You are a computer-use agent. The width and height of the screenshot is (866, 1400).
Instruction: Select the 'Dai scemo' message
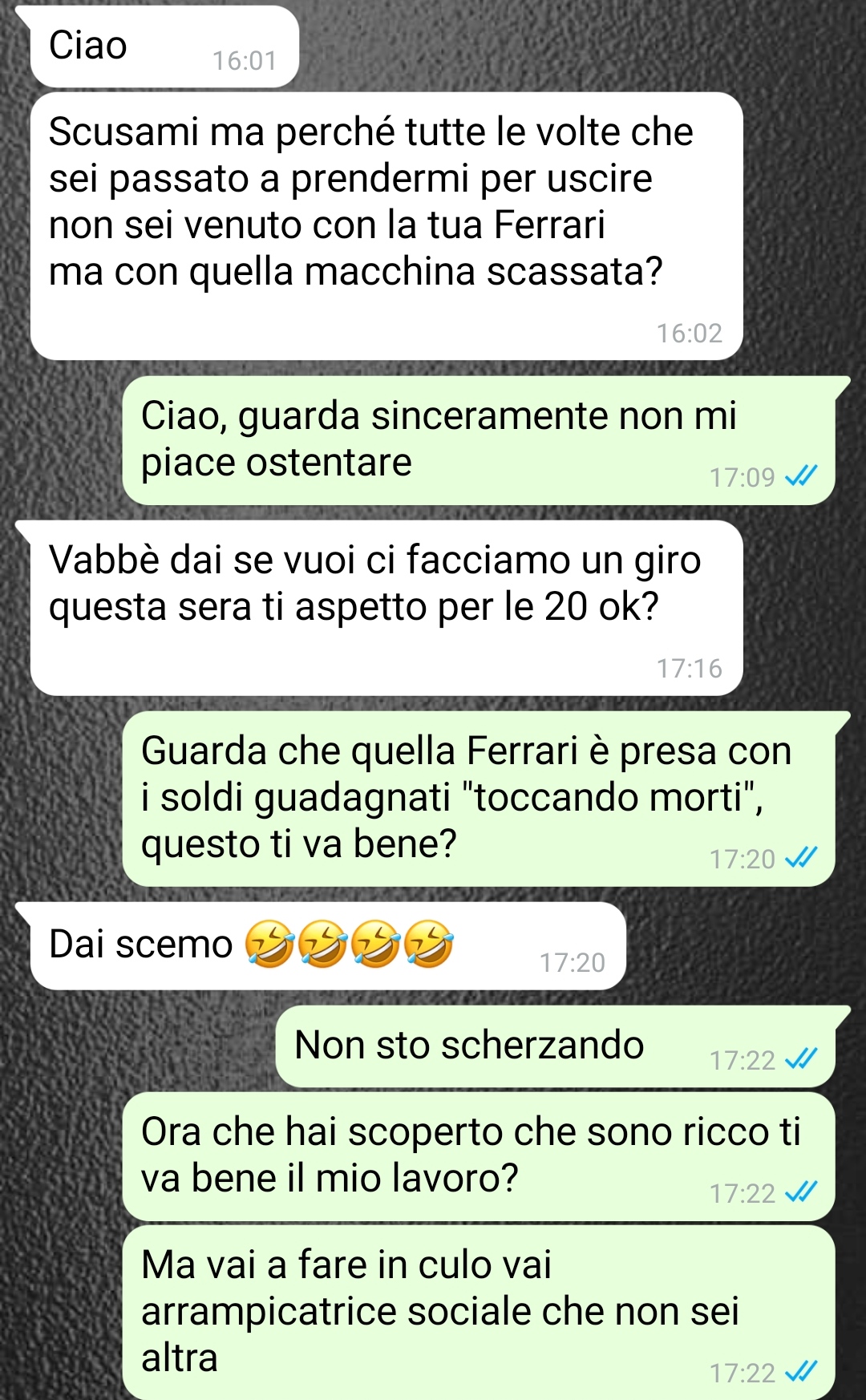(328, 945)
